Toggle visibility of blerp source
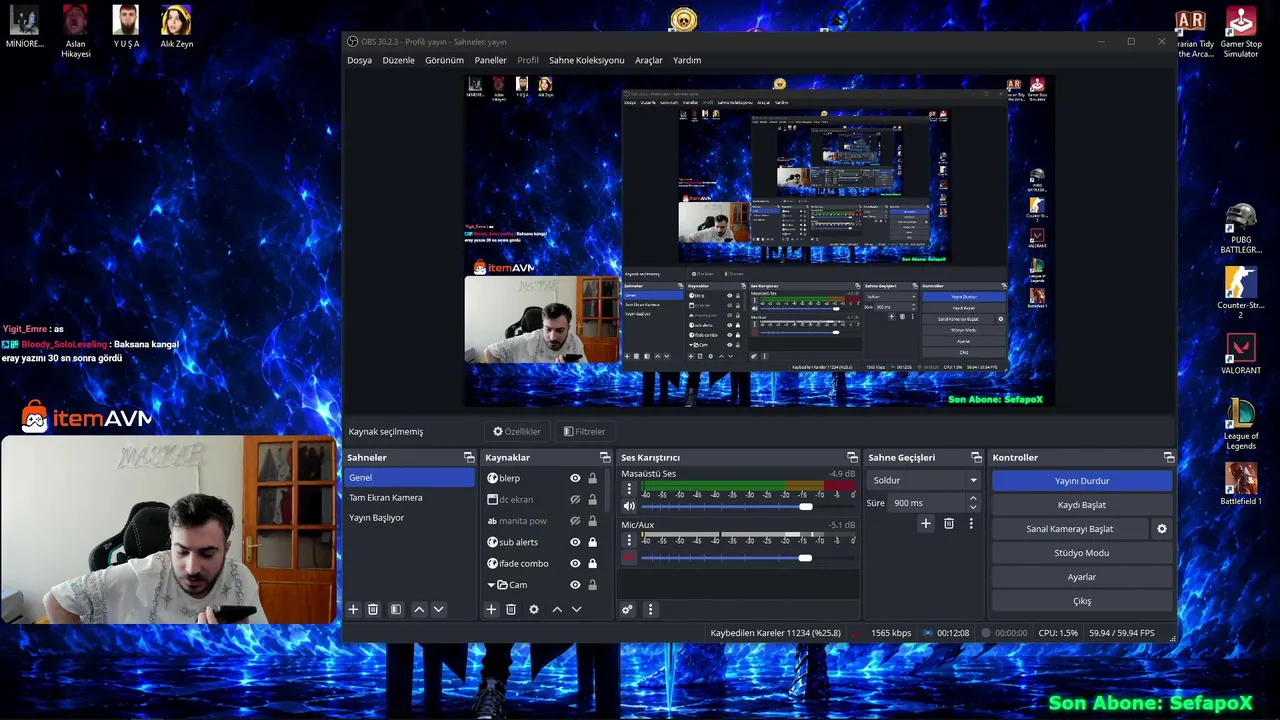 (x=575, y=478)
